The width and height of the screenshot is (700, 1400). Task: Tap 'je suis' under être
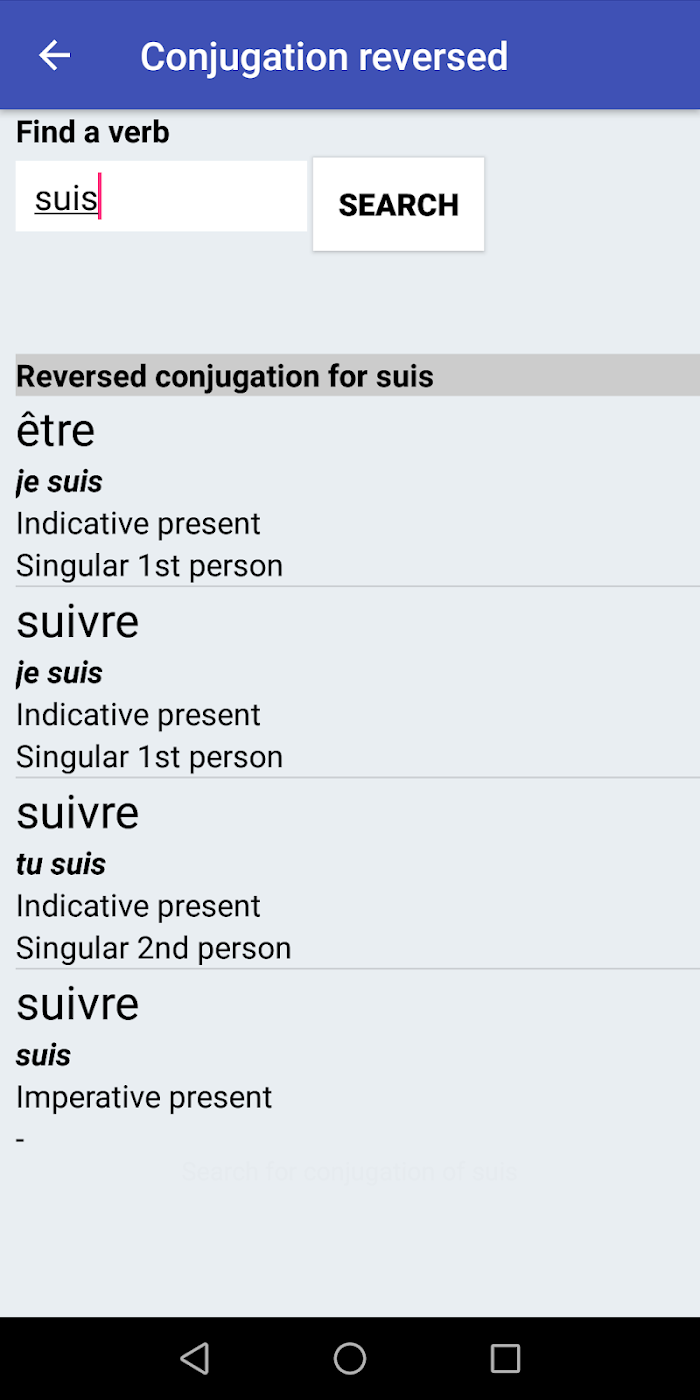click(59, 482)
